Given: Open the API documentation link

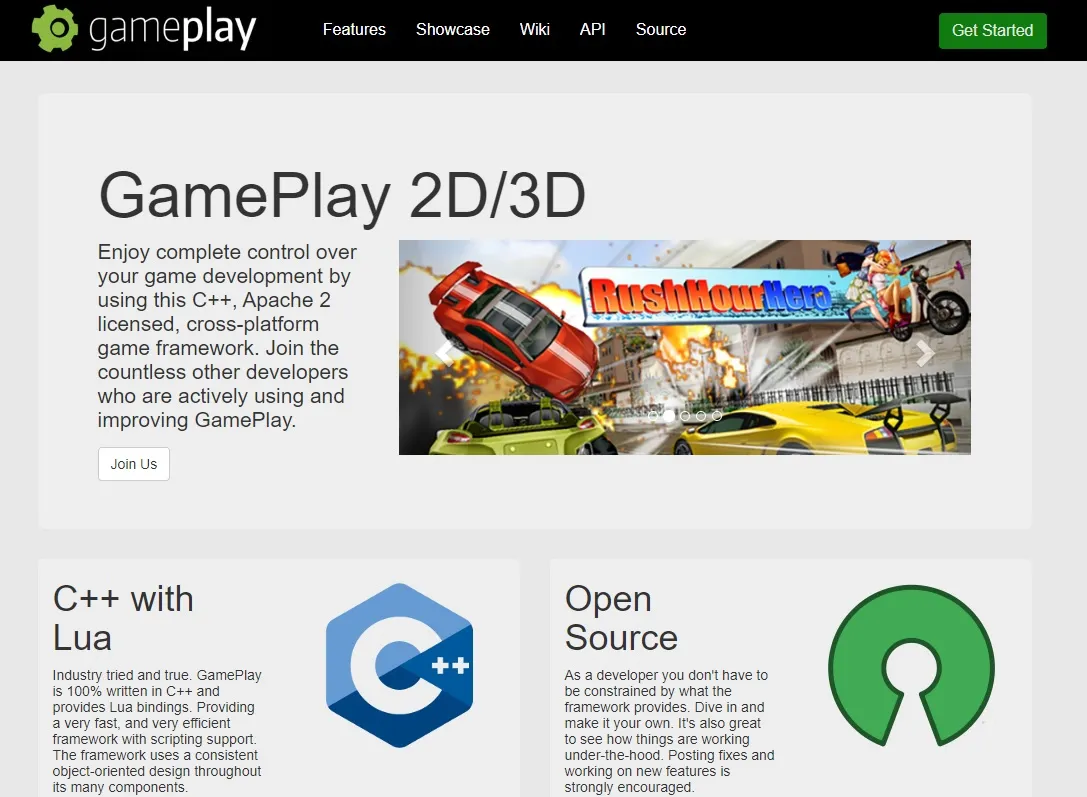Looking at the screenshot, I should (593, 30).
